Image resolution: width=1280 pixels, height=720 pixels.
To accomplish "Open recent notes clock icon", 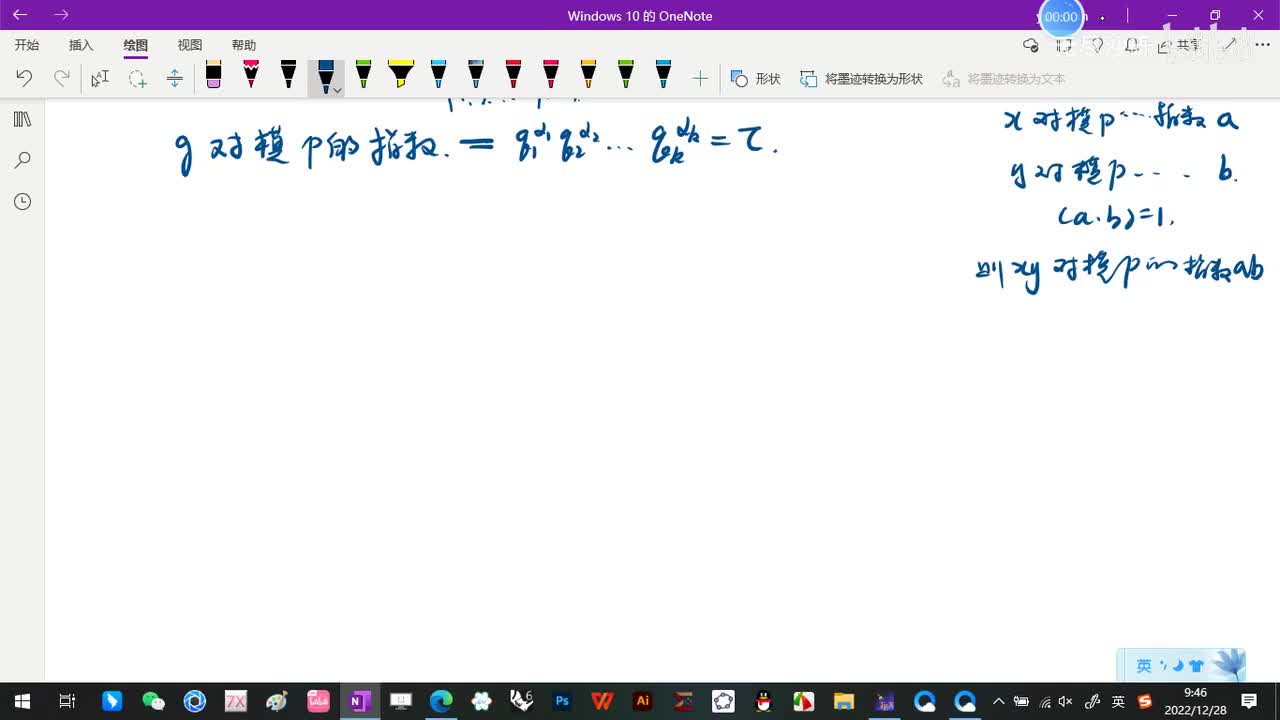I will (22, 201).
